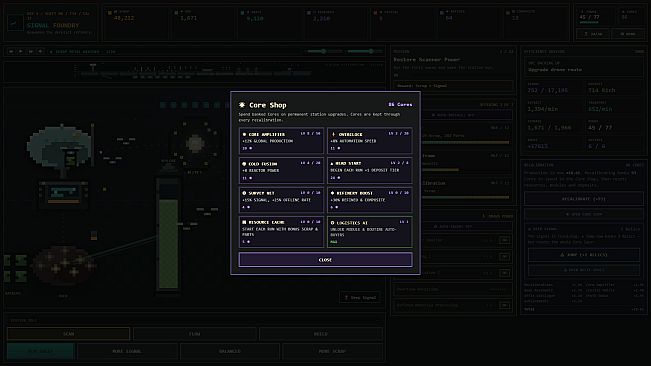Viewport: 651px width, 366px height.
Task: Click the Core Amplifier upgrade icon
Action: 244,134
